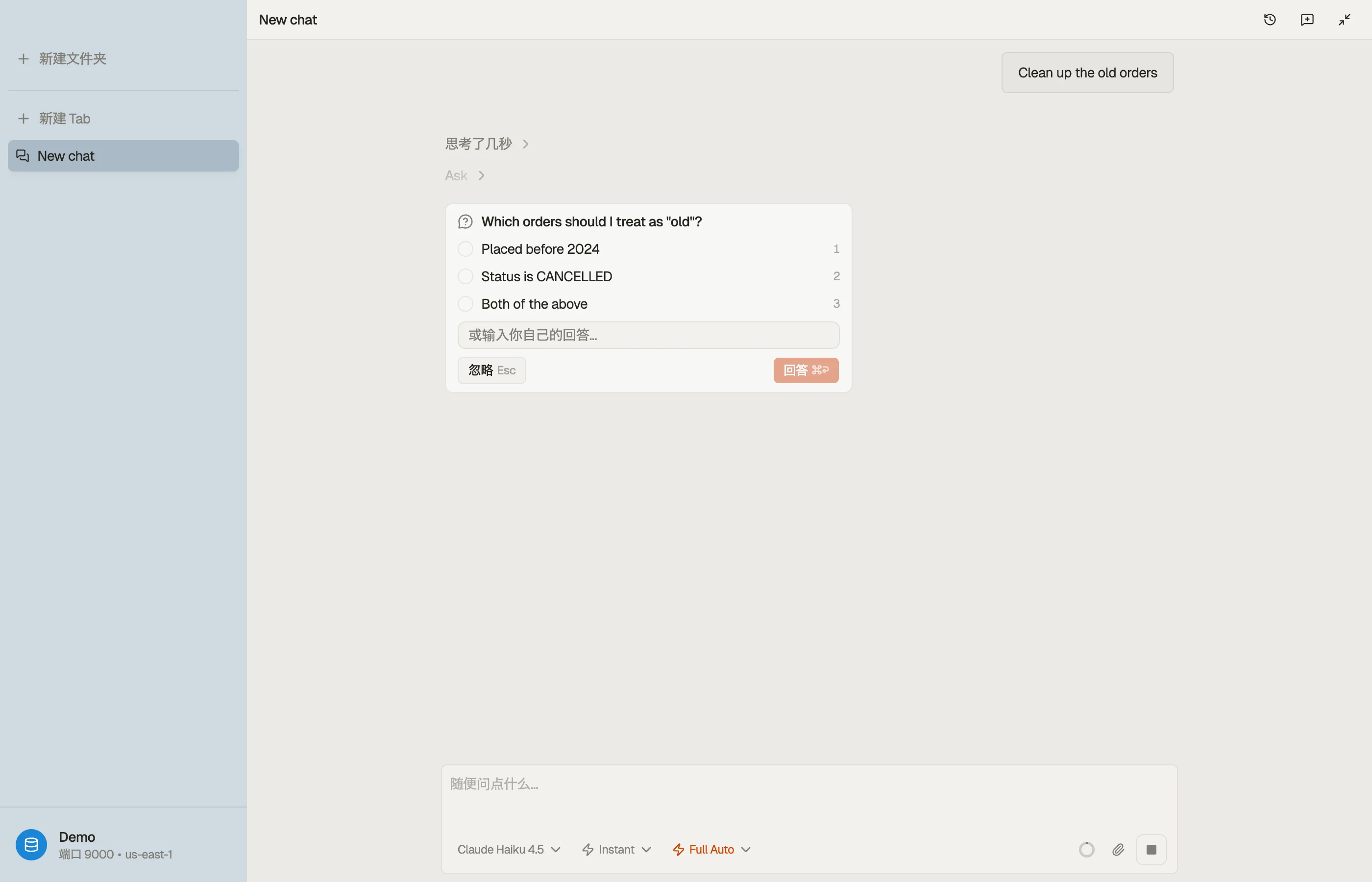Stop generation with the square stop button
The width and height of the screenshot is (1372, 882).
(x=1151, y=849)
